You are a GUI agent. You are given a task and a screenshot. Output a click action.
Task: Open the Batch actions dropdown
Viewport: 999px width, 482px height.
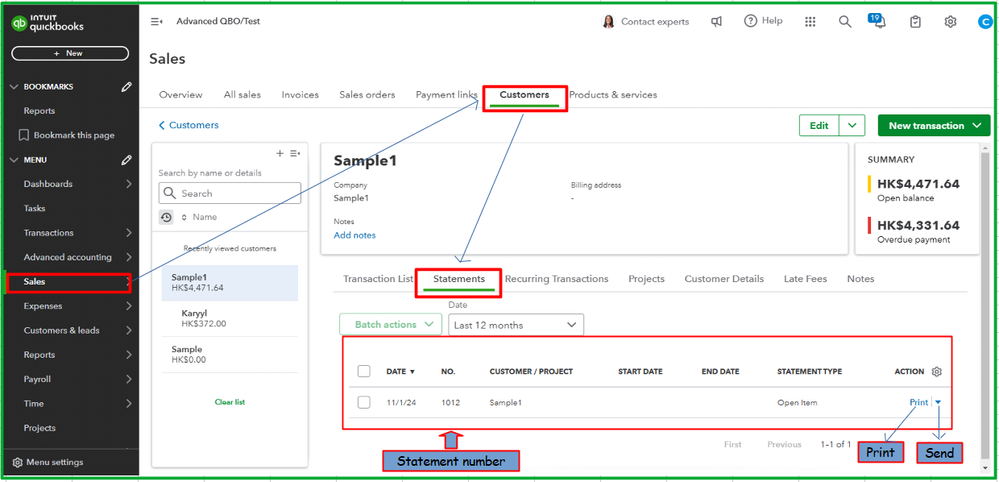[x=391, y=324]
